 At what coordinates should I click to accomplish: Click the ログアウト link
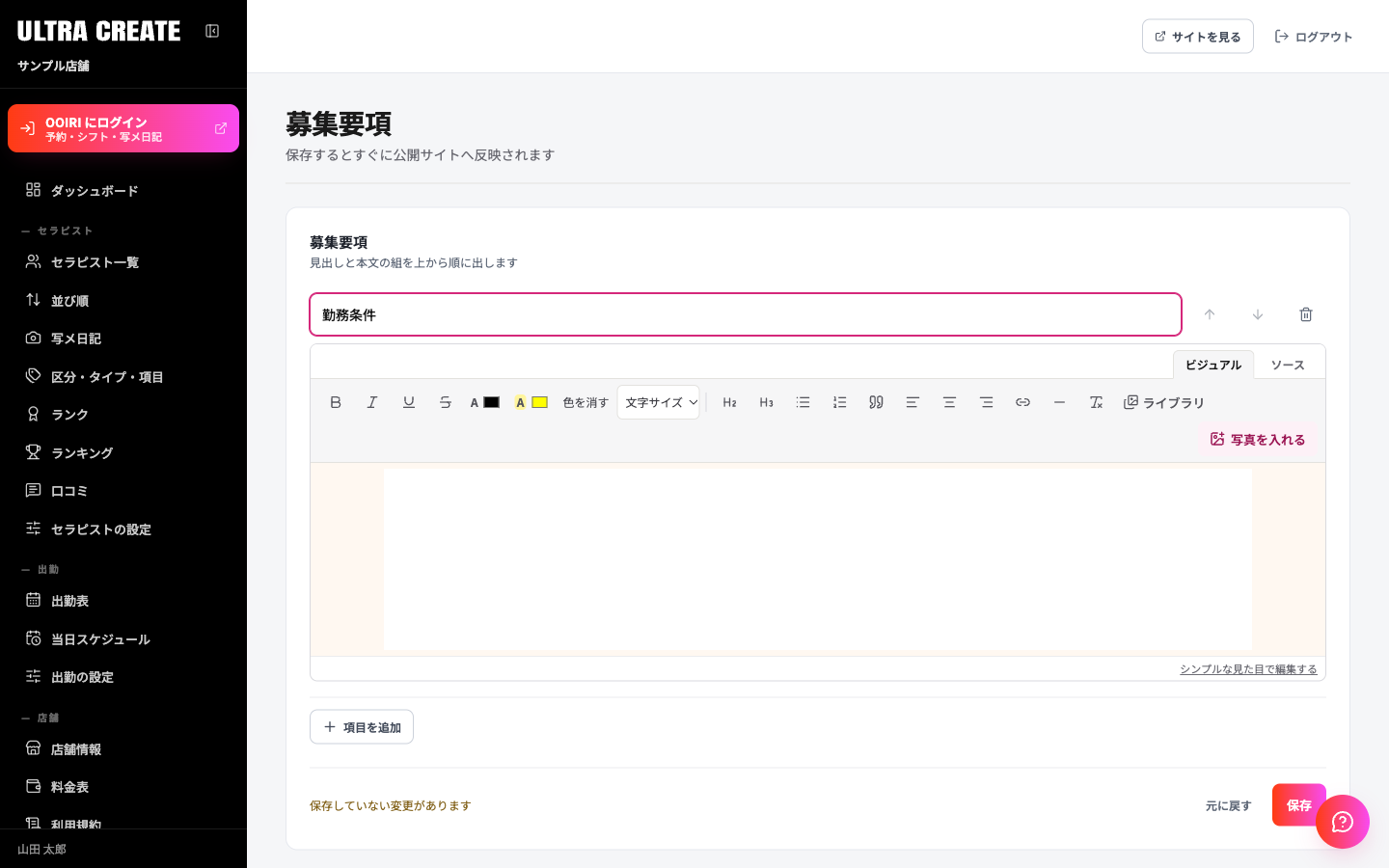click(x=1314, y=37)
